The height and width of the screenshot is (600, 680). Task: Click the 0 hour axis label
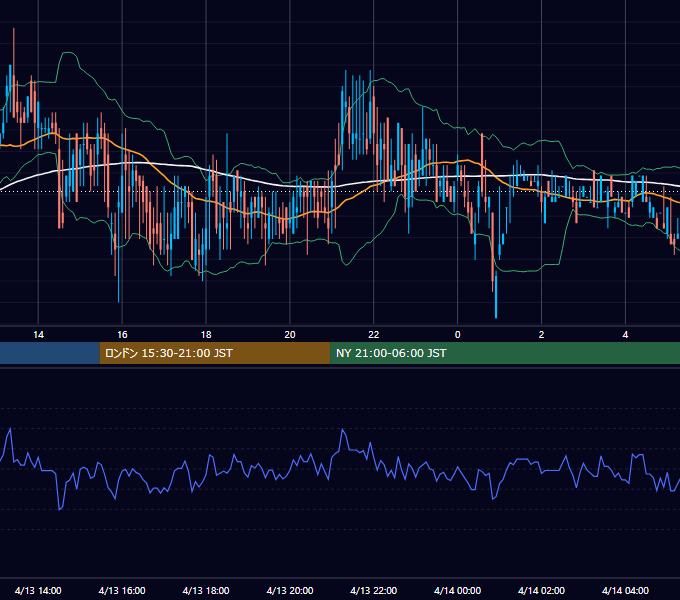click(458, 335)
